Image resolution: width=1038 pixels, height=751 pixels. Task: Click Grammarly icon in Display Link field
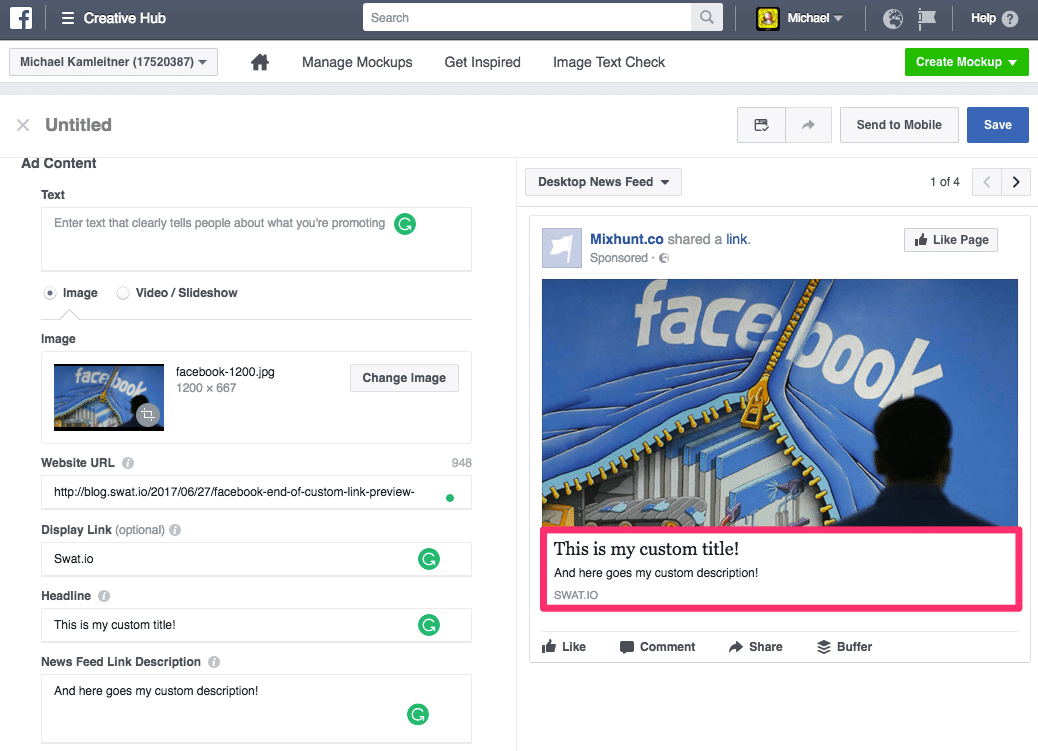[429, 559]
